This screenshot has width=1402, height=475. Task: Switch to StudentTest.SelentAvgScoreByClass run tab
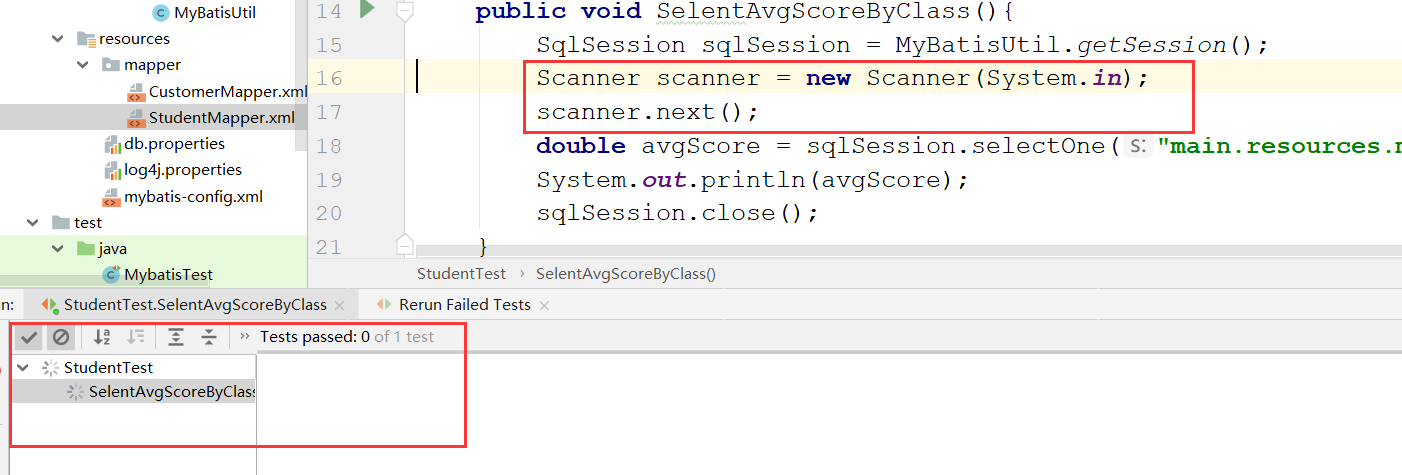pos(195,304)
